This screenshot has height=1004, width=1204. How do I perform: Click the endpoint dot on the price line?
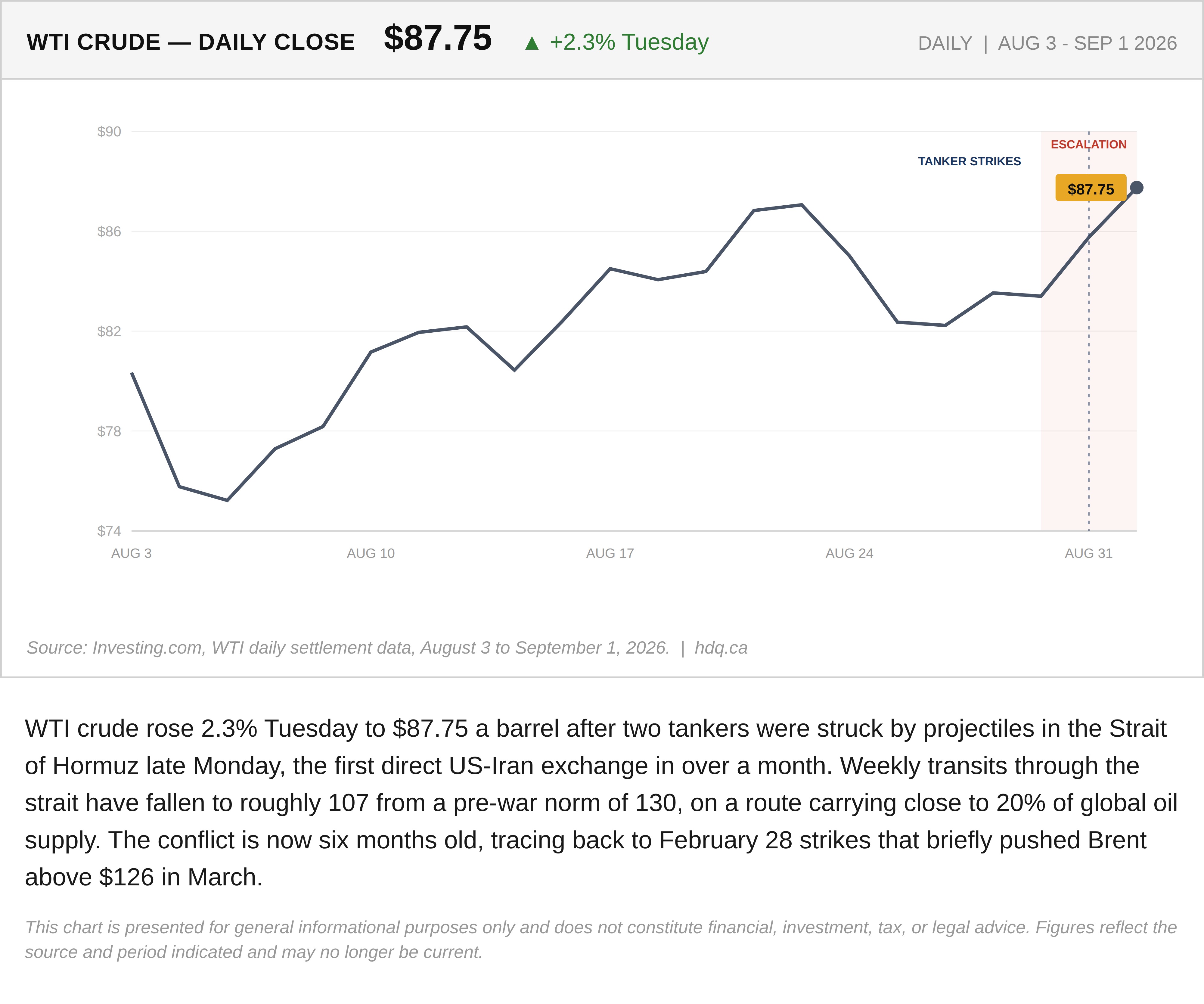[1136, 188]
